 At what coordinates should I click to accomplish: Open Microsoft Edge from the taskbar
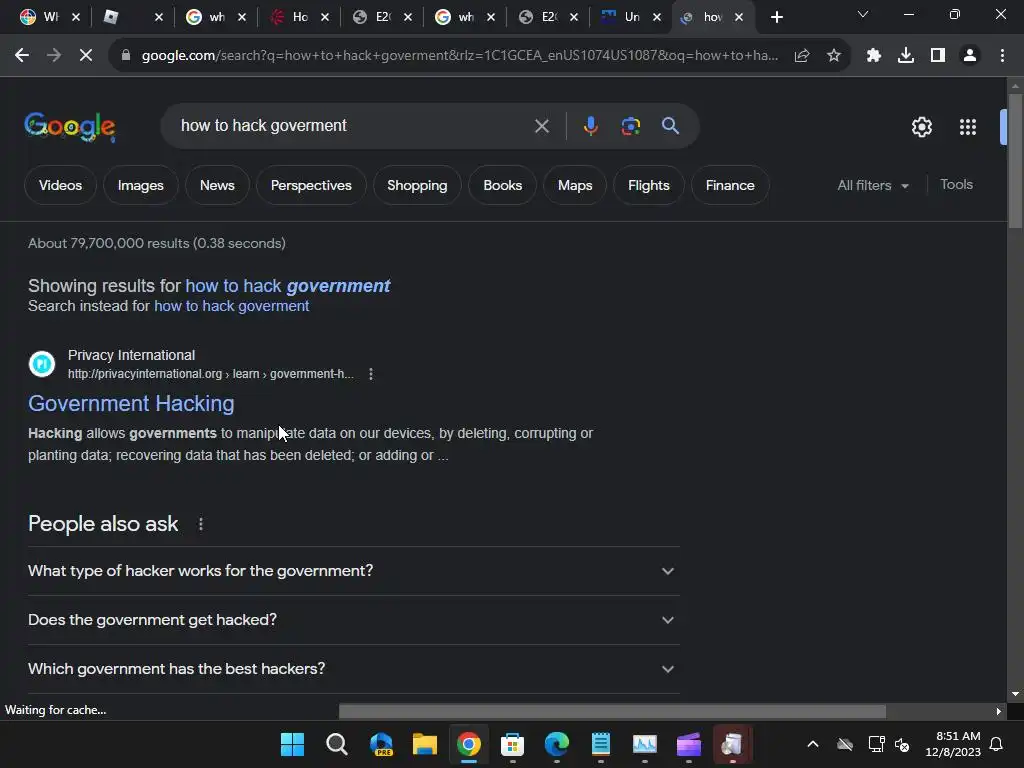(x=556, y=744)
